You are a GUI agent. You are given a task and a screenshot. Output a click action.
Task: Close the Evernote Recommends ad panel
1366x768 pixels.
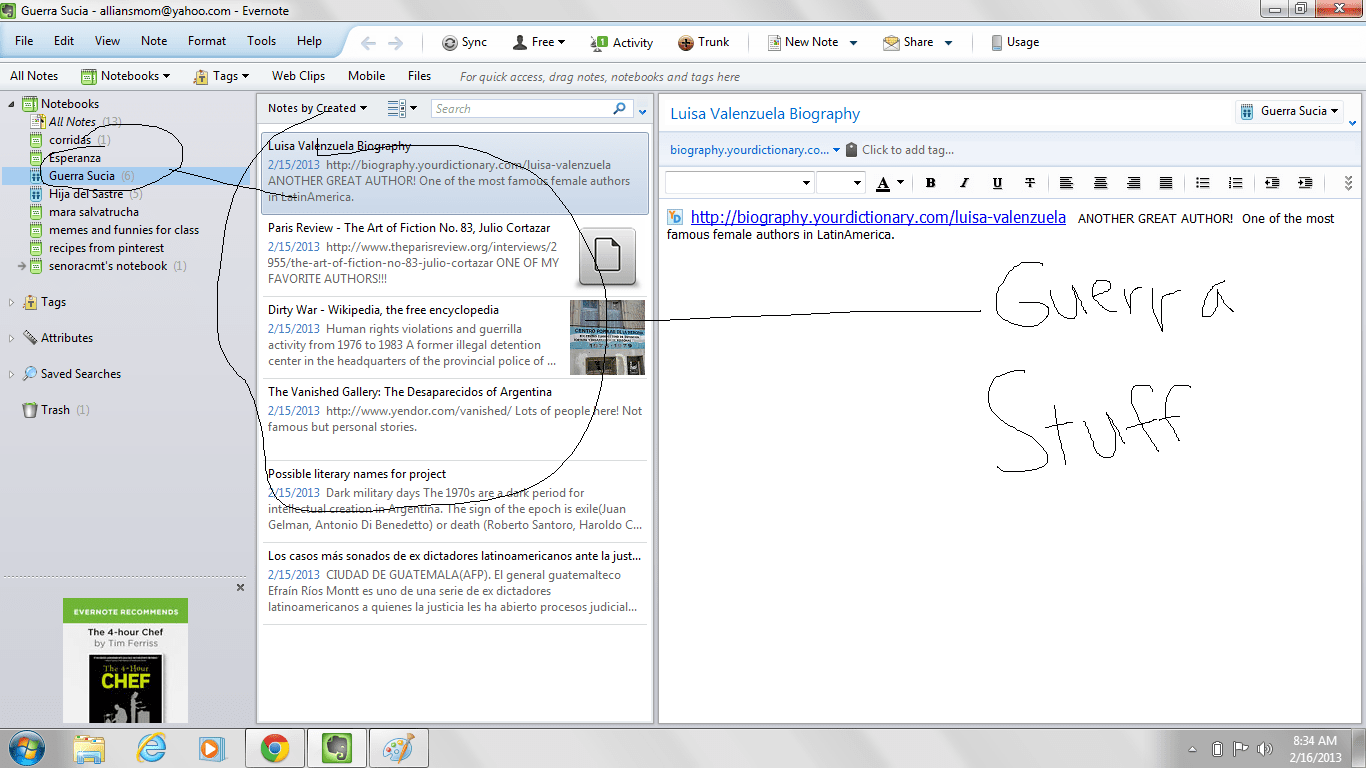point(240,588)
